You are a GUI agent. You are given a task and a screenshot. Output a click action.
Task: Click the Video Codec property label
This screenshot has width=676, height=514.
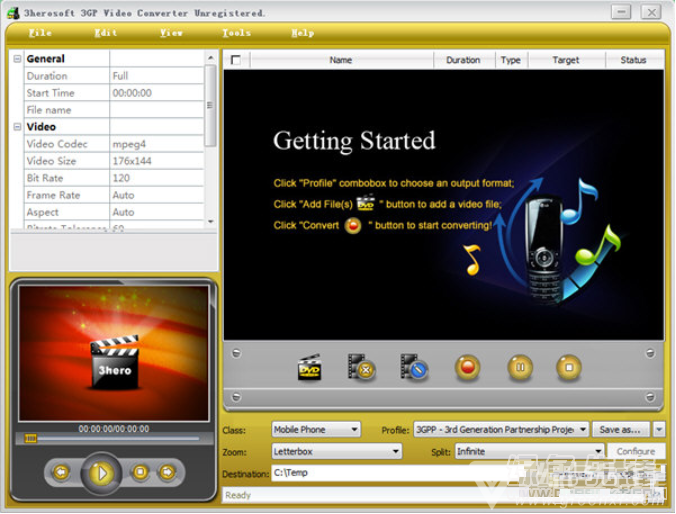tap(57, 144)
